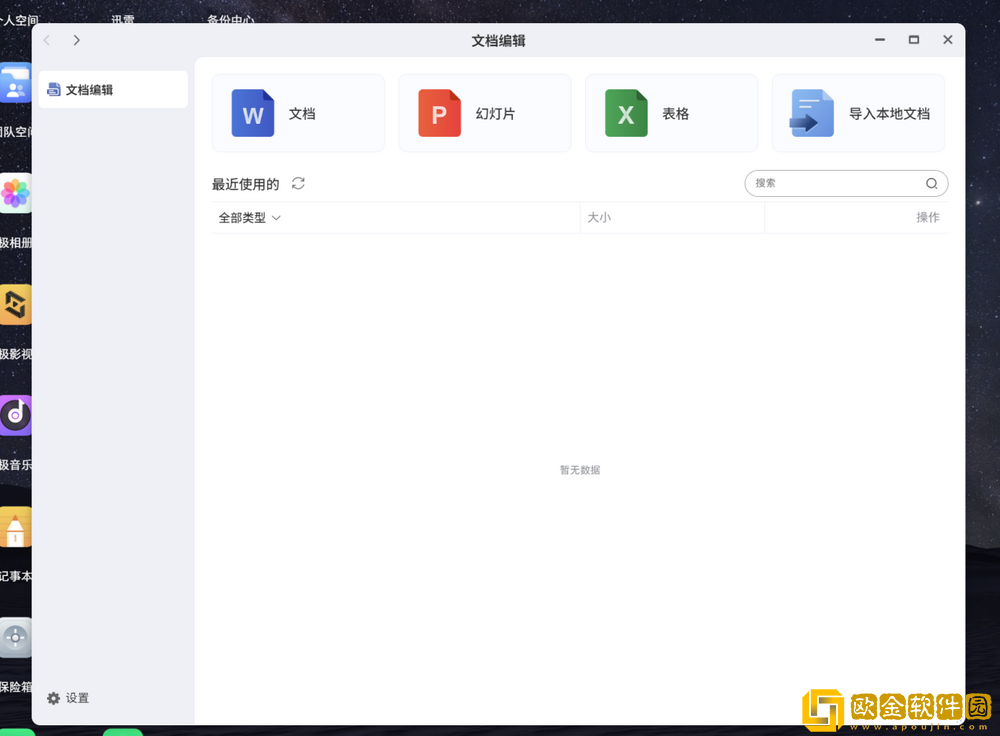The image size is (1000, 736).
Task: Refresh the 最近使用的 recent files list
Action: click(297, 183)
